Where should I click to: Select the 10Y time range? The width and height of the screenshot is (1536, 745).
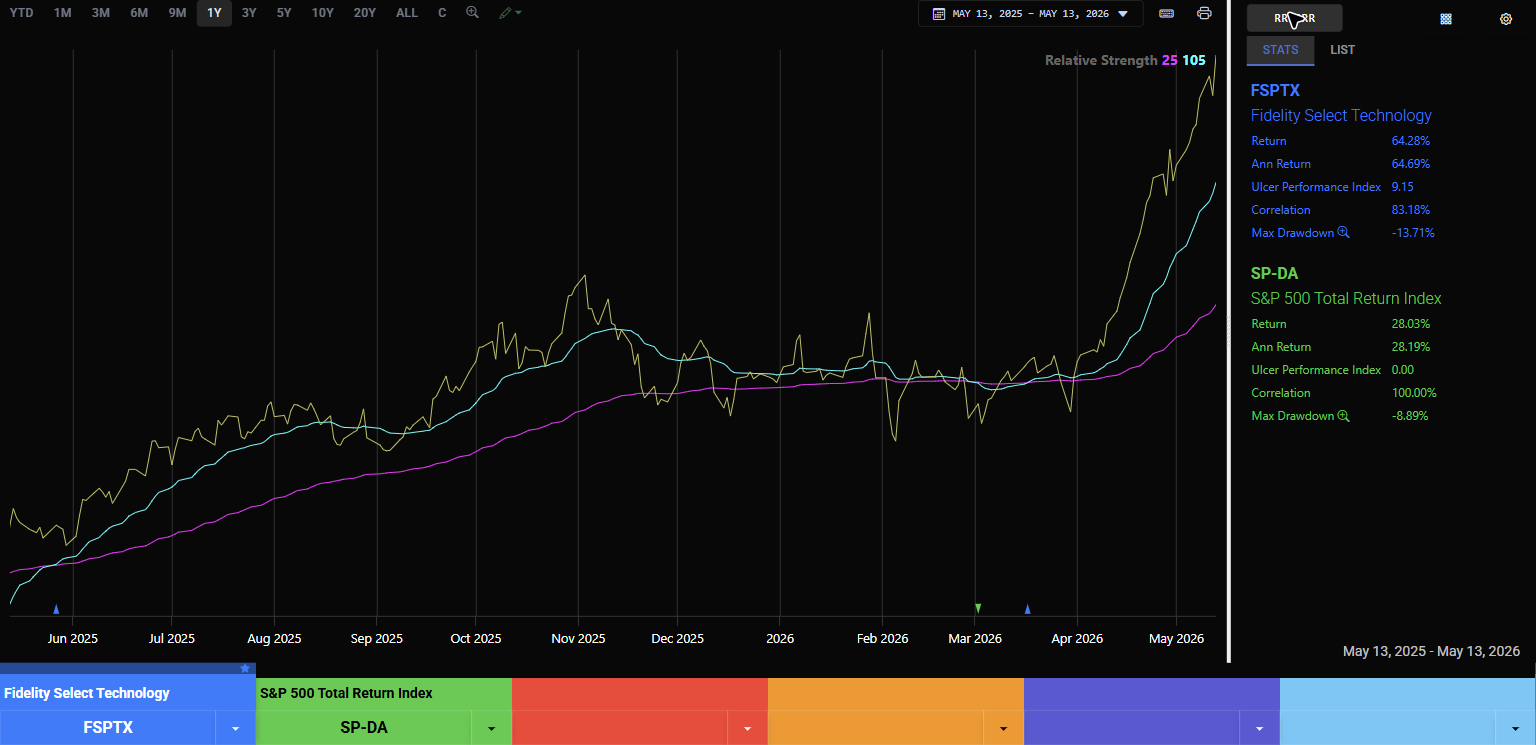(322, 13)
